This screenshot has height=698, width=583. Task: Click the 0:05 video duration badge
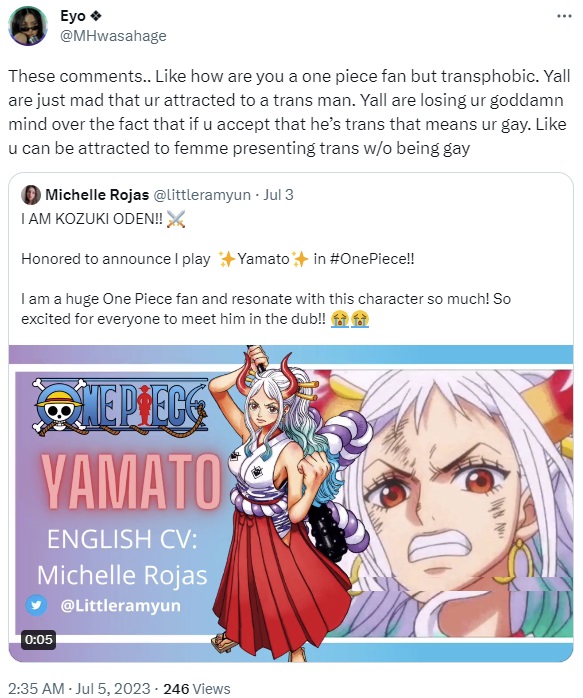pos(38,639)
